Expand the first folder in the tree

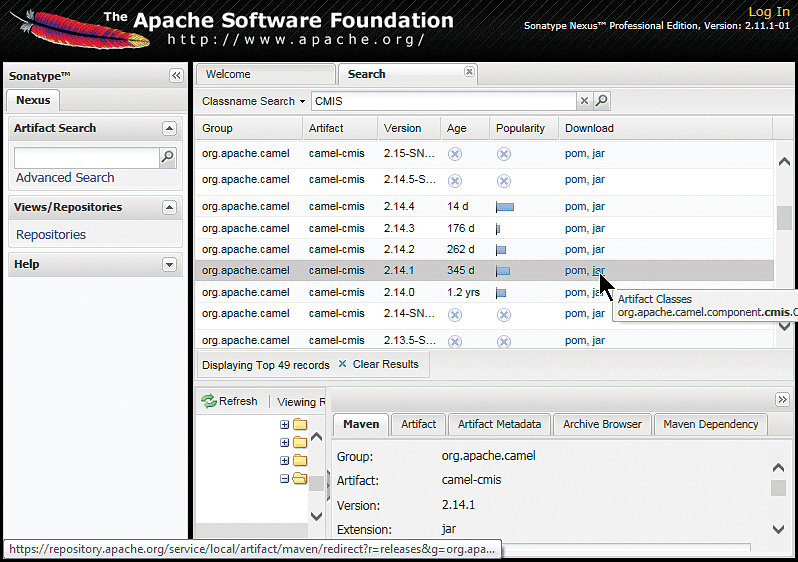(x=285, y=425)
